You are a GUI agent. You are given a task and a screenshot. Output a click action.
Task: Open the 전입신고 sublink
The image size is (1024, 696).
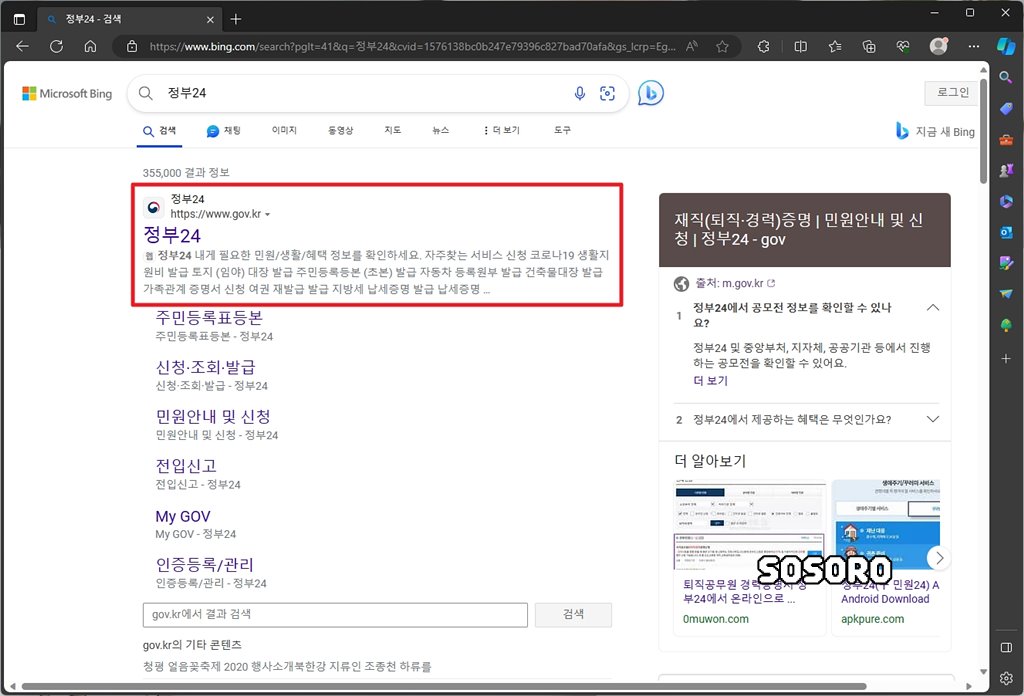pos(186,466)
